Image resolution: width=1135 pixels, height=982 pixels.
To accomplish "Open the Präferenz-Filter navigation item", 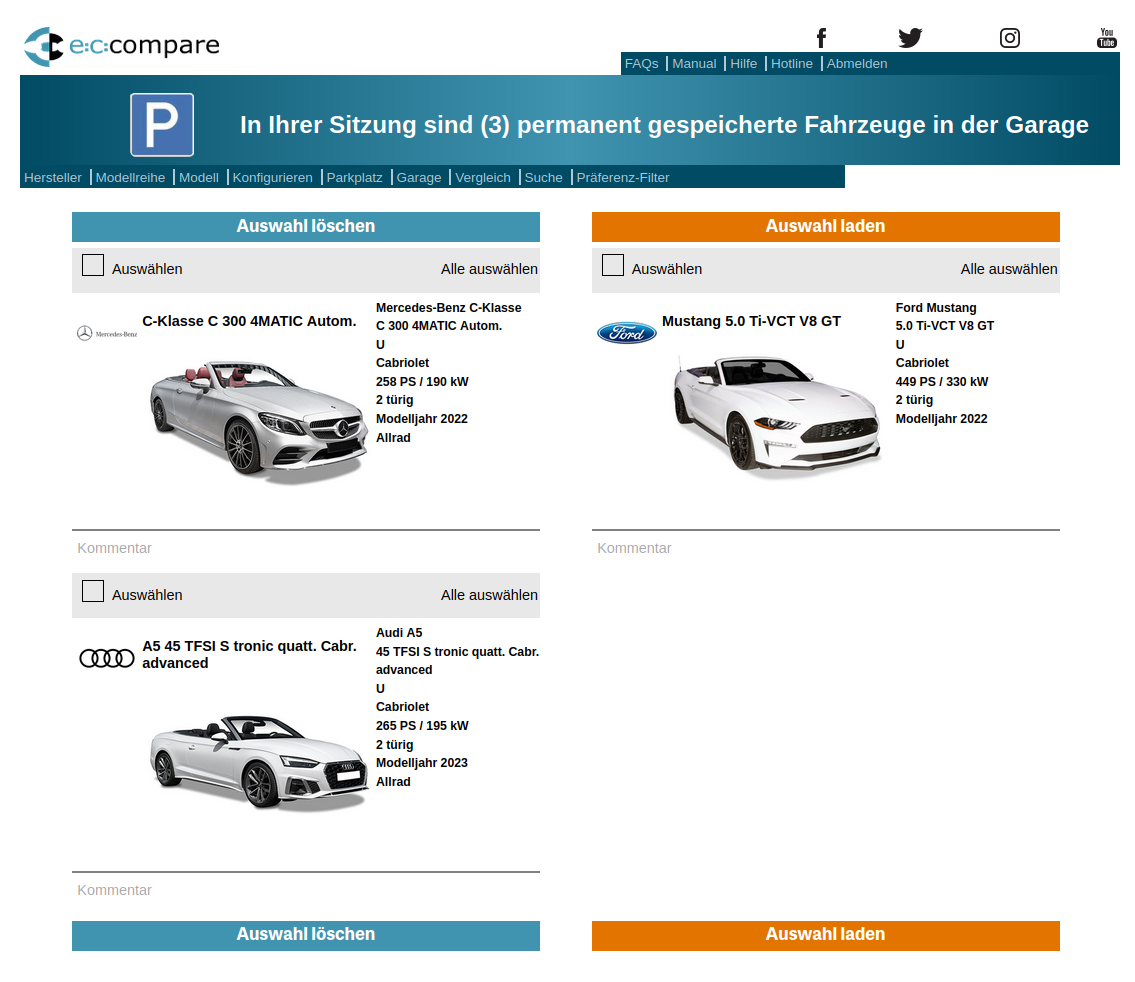I will (x=623, y=177).
